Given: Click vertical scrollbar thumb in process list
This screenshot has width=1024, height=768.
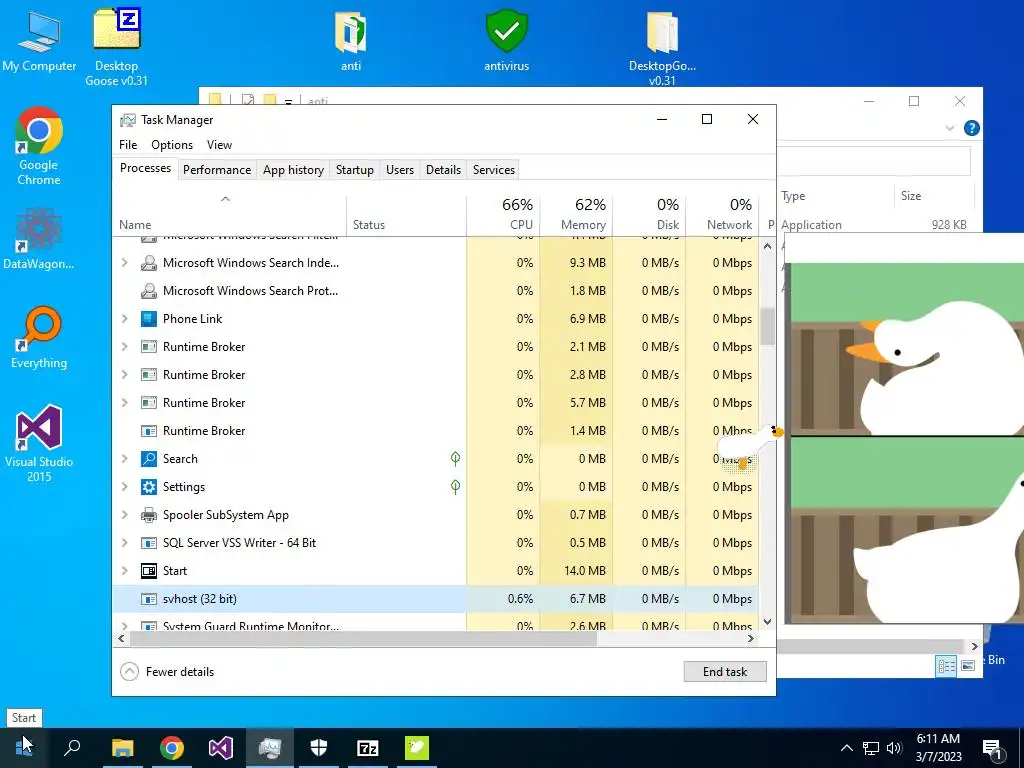Looking at the screenshot, I should pyautogui.click(x=767, y=327).
